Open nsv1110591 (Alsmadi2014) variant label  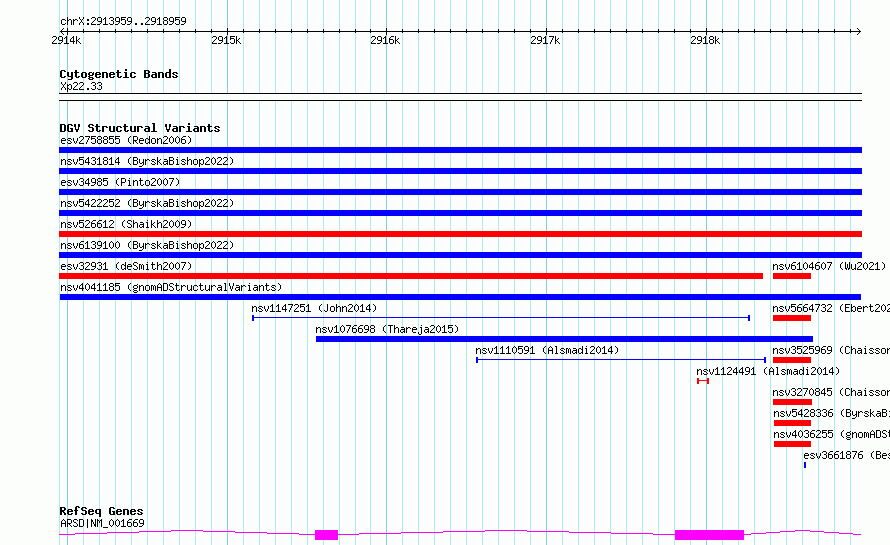(547, 350)
